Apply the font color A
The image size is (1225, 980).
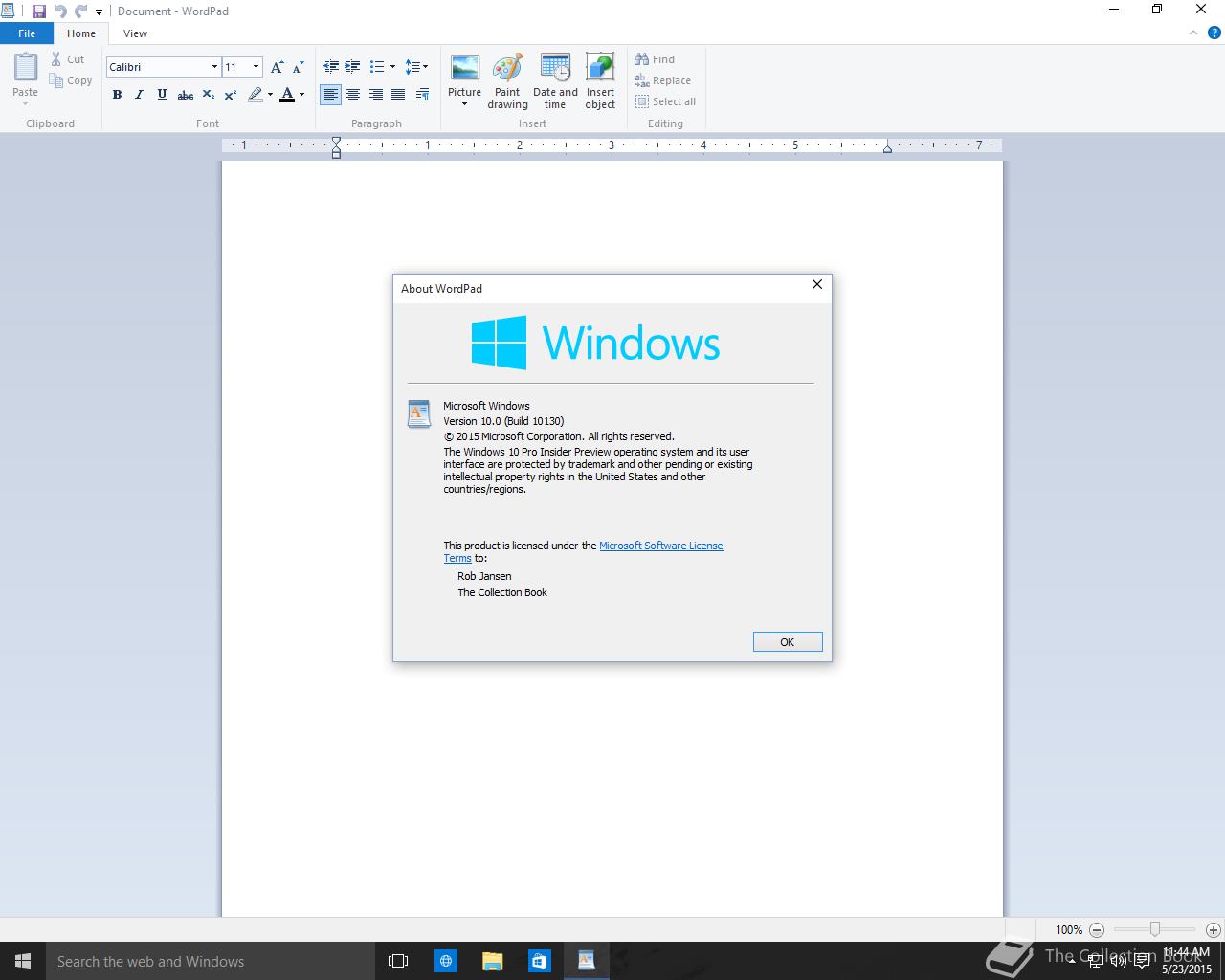pyautogui.click(x=287, y=95)
